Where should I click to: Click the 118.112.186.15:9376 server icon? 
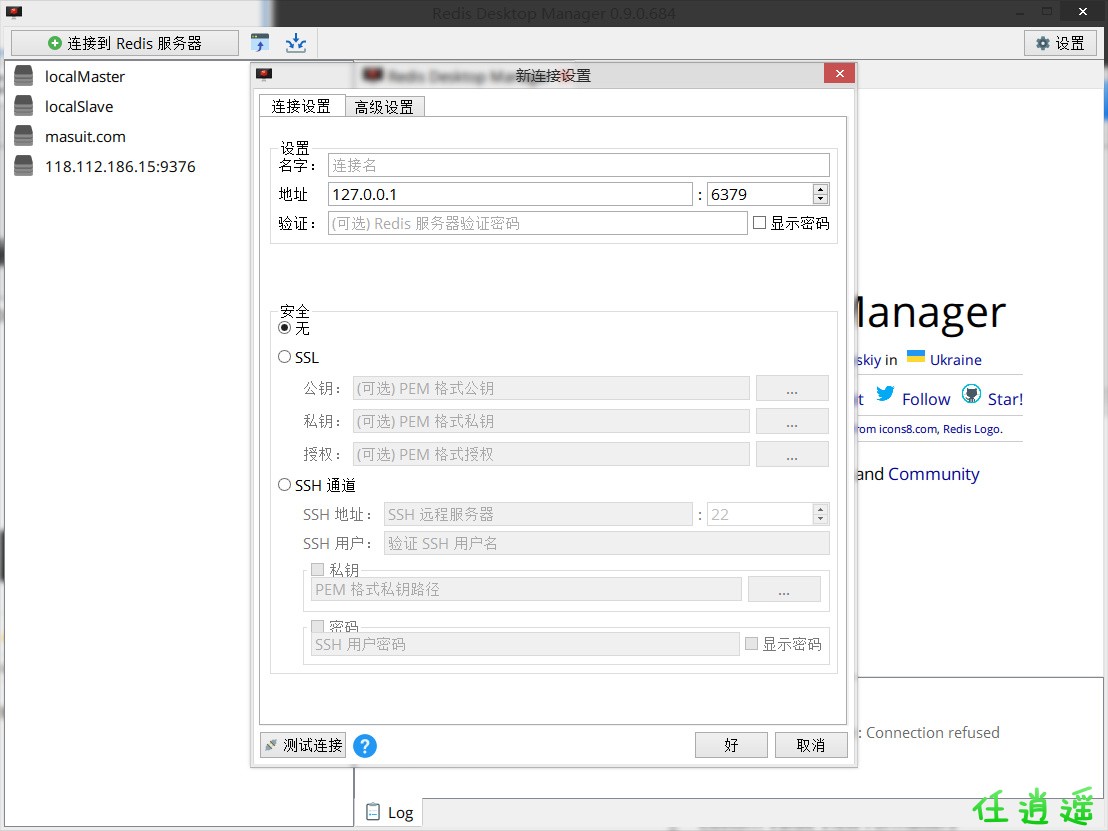(x=23, y=166)
